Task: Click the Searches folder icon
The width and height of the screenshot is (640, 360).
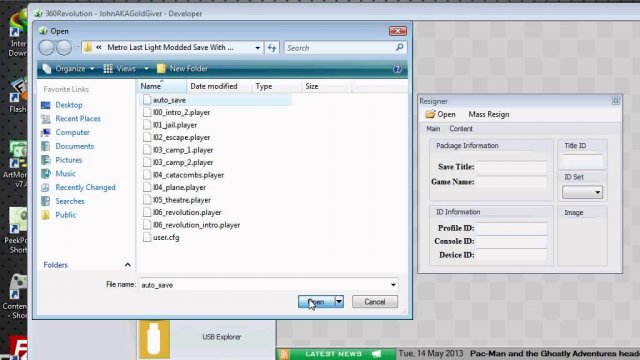Action: tap(46, 201)
